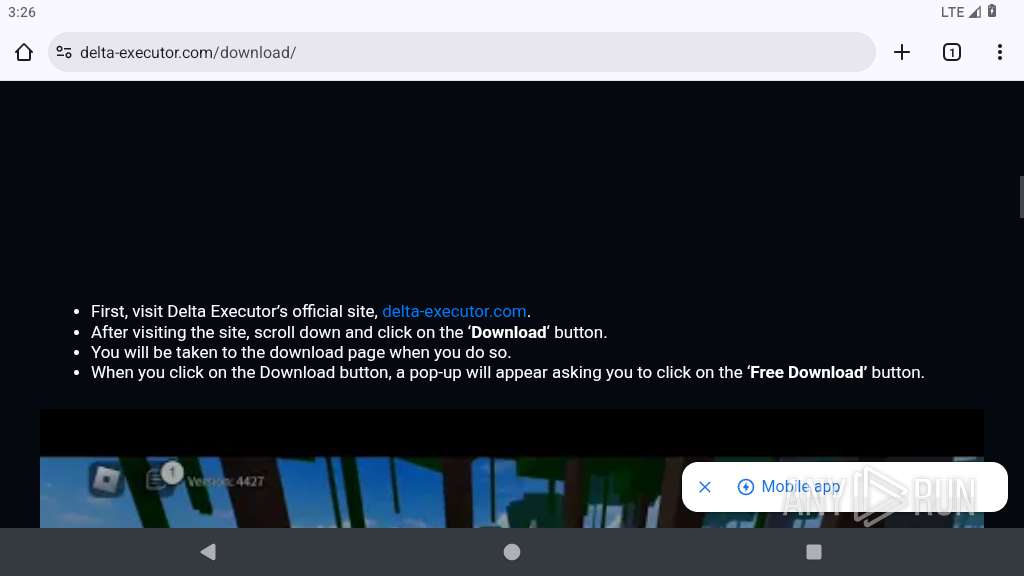Open site information icon in address bar
Viewport: 1024px width, 576px height.
point(63,52)
